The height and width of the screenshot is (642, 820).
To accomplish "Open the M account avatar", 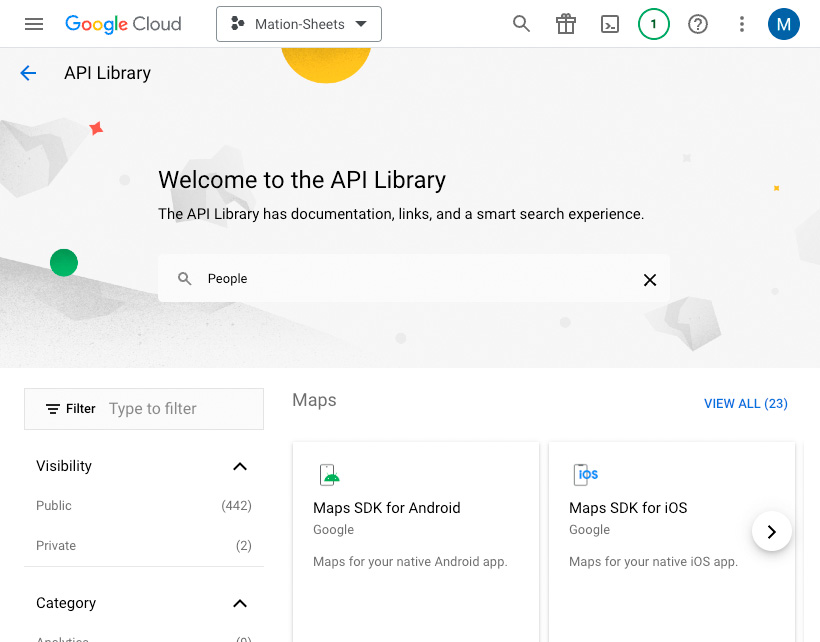I will tap(783, 24).
